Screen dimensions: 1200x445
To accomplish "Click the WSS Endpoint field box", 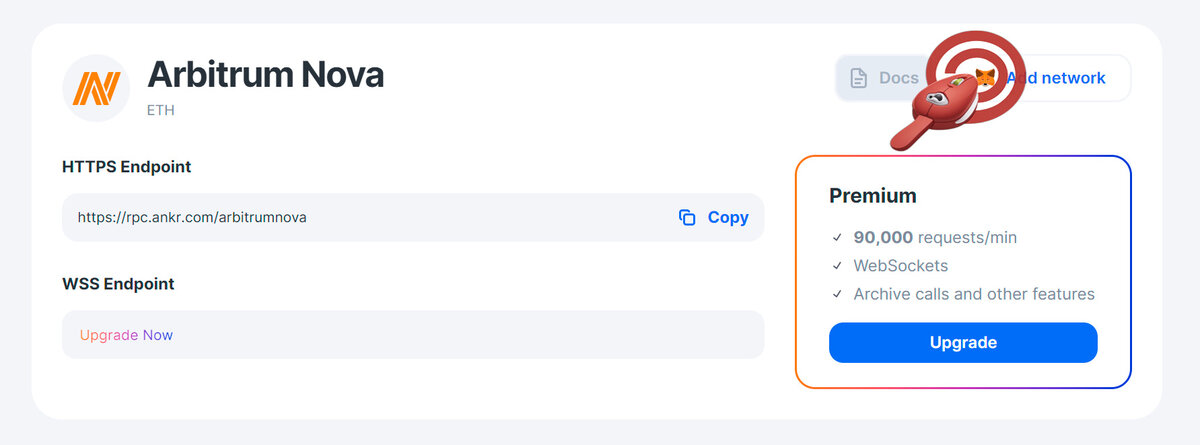I will coord(413,335).
